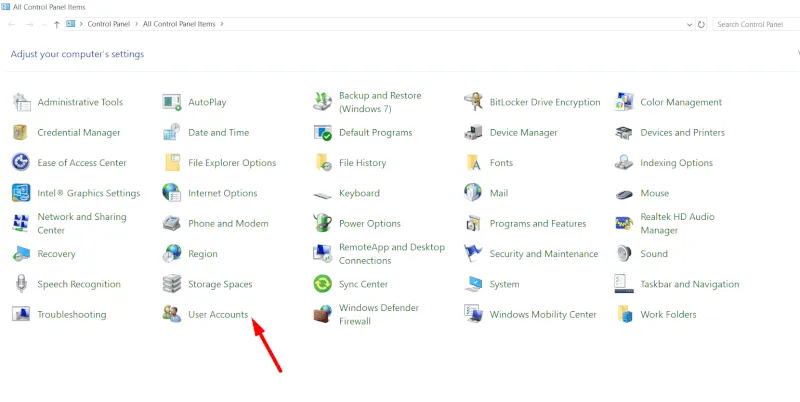The height and width of the screenshot is (402, 800).
Task: Open the Administrative Tools icon
Action: (21, 102)
